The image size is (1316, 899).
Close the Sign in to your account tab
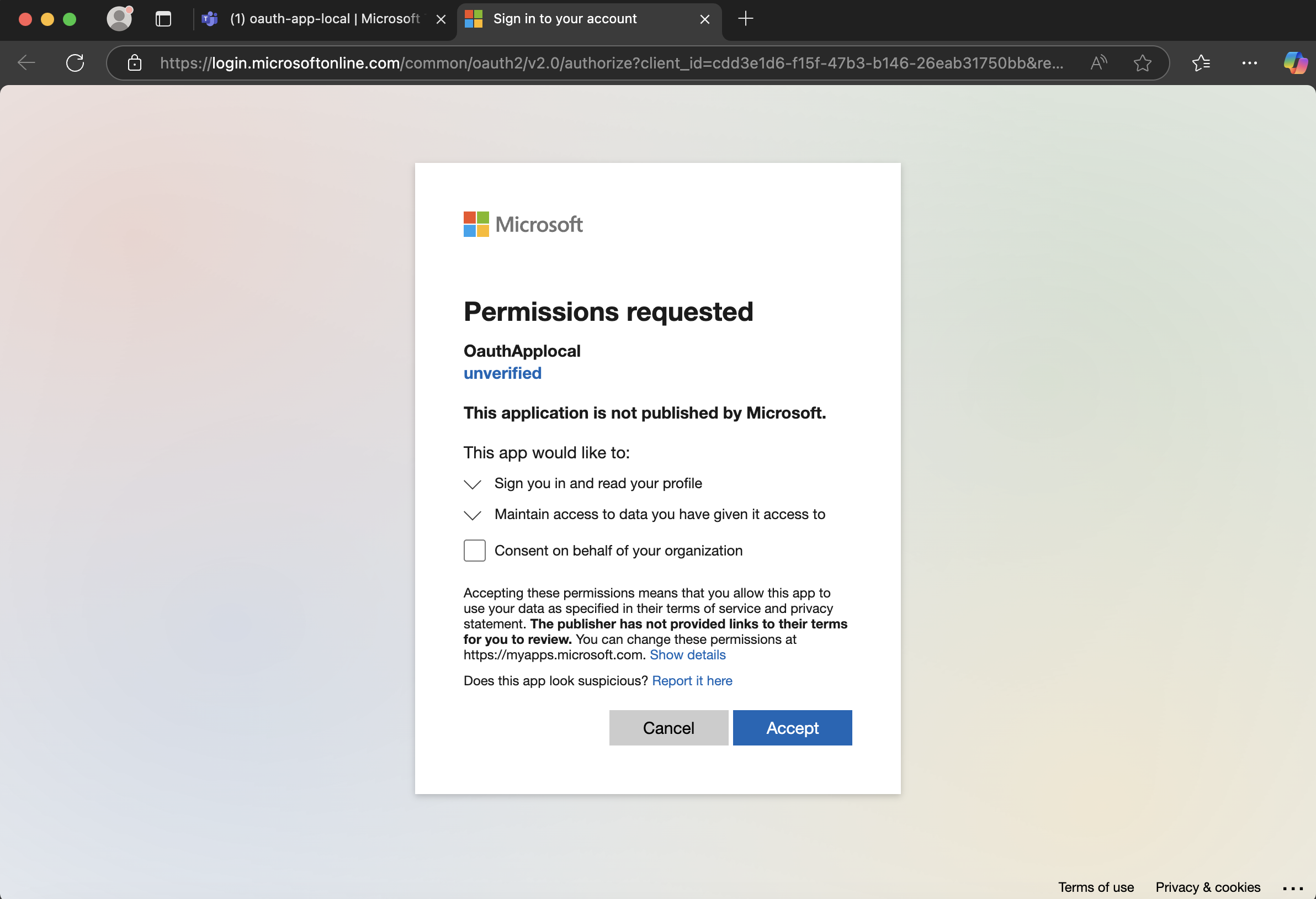(x=705, y=19)
